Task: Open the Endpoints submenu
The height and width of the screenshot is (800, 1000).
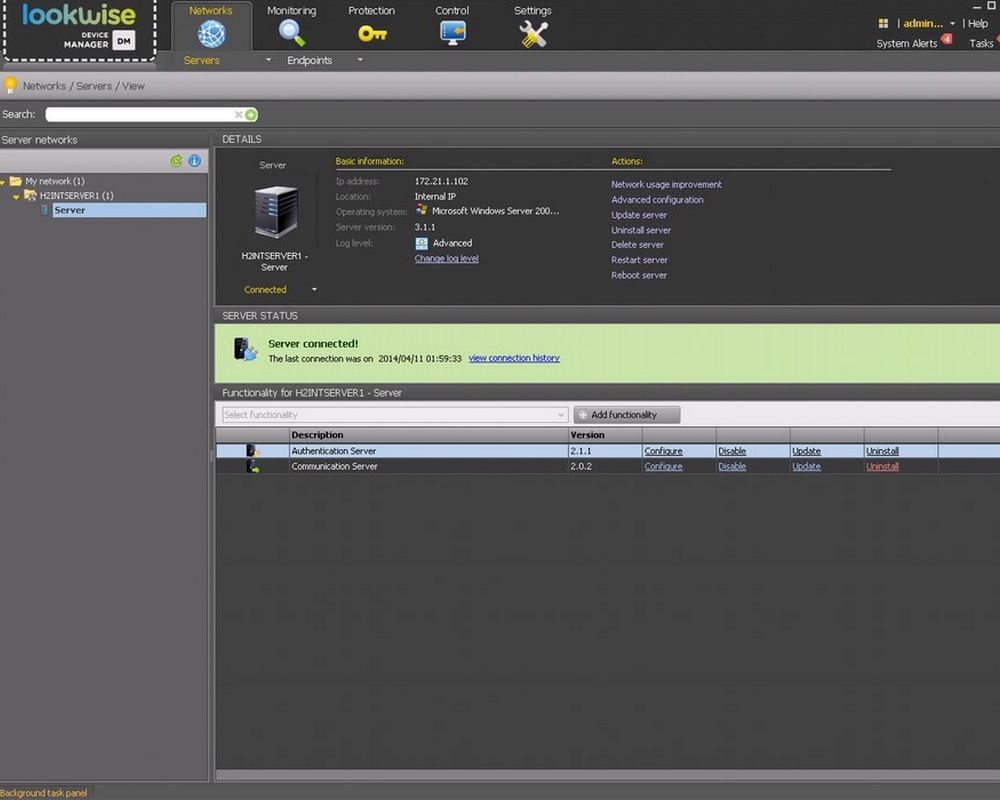Action: coord(359,60)
